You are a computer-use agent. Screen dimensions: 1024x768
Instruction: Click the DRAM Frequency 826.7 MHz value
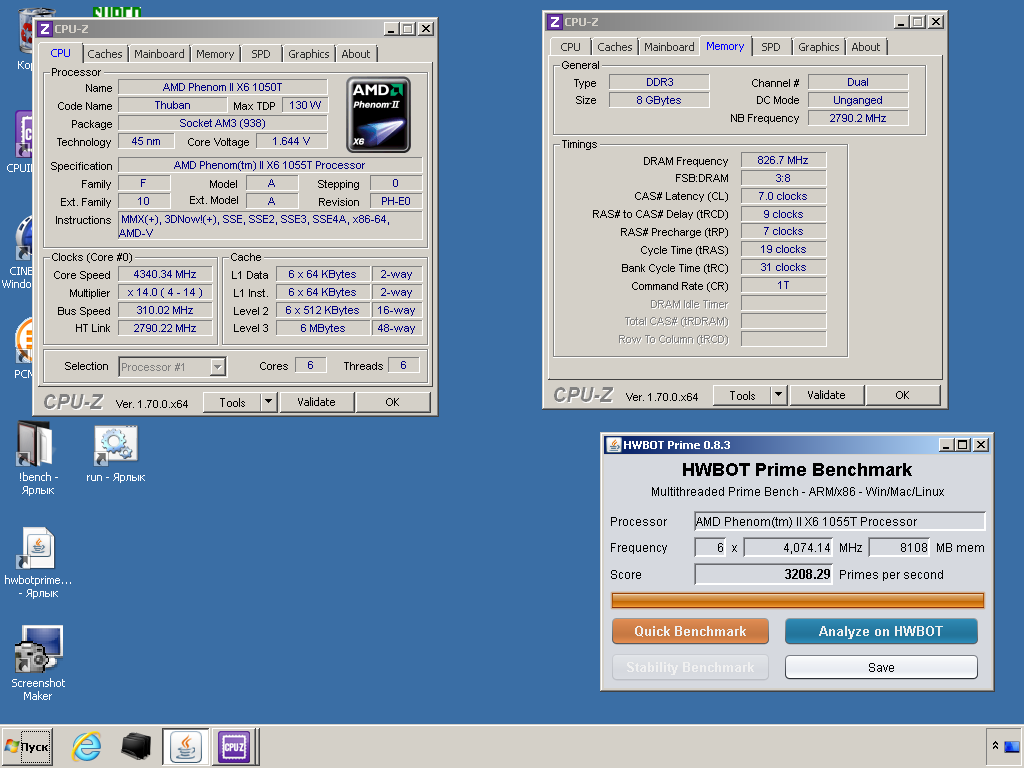(x=783, y=160)
